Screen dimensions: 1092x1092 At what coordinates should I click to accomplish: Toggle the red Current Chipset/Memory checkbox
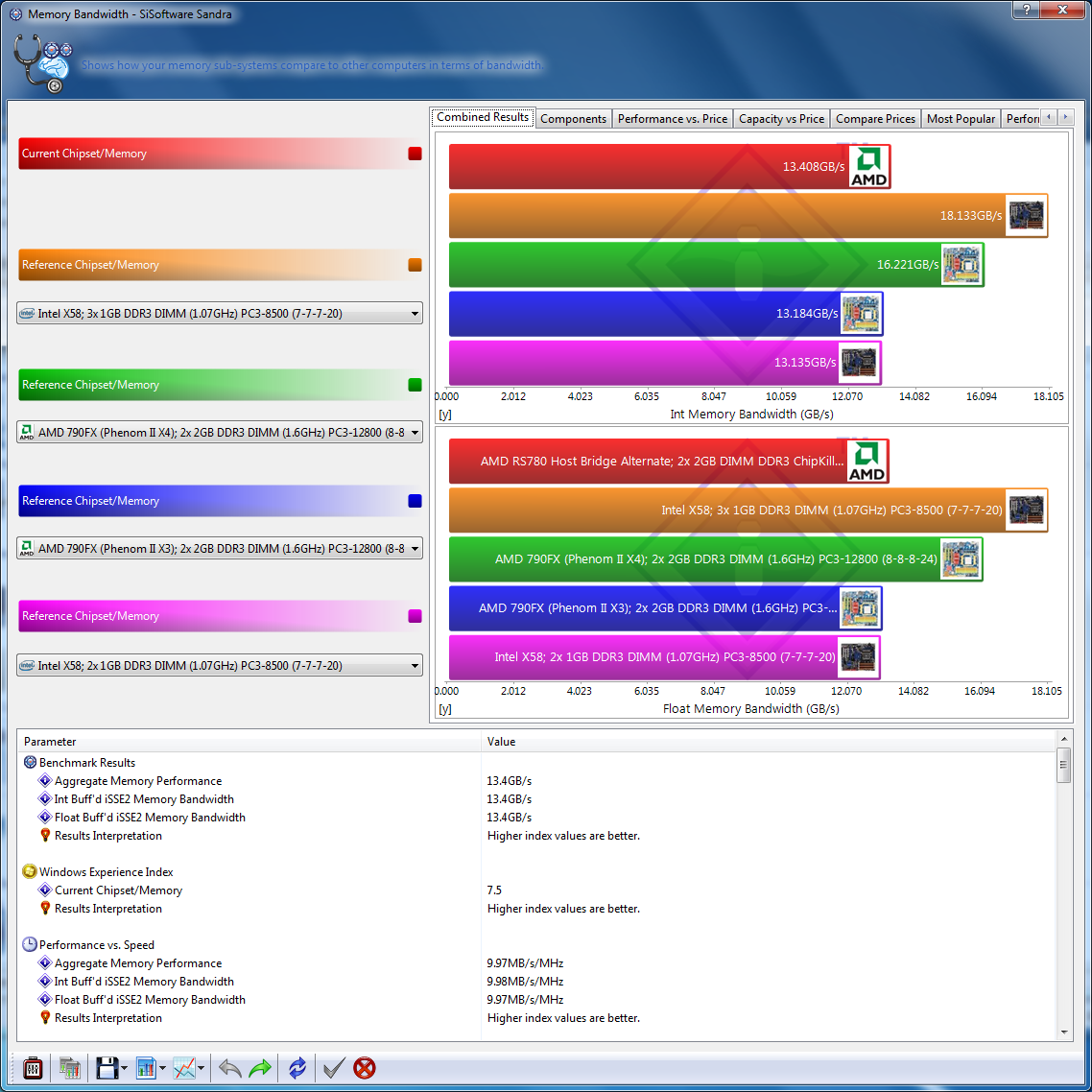coord(415,154)
